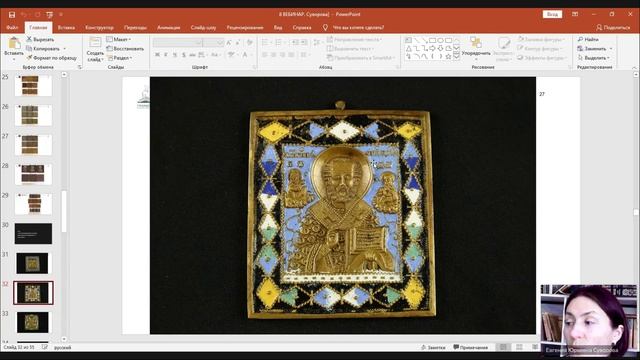Screen dimensions: 640x360
Task: Select the star shape in shapes gallery
Action: coord(448,57)
